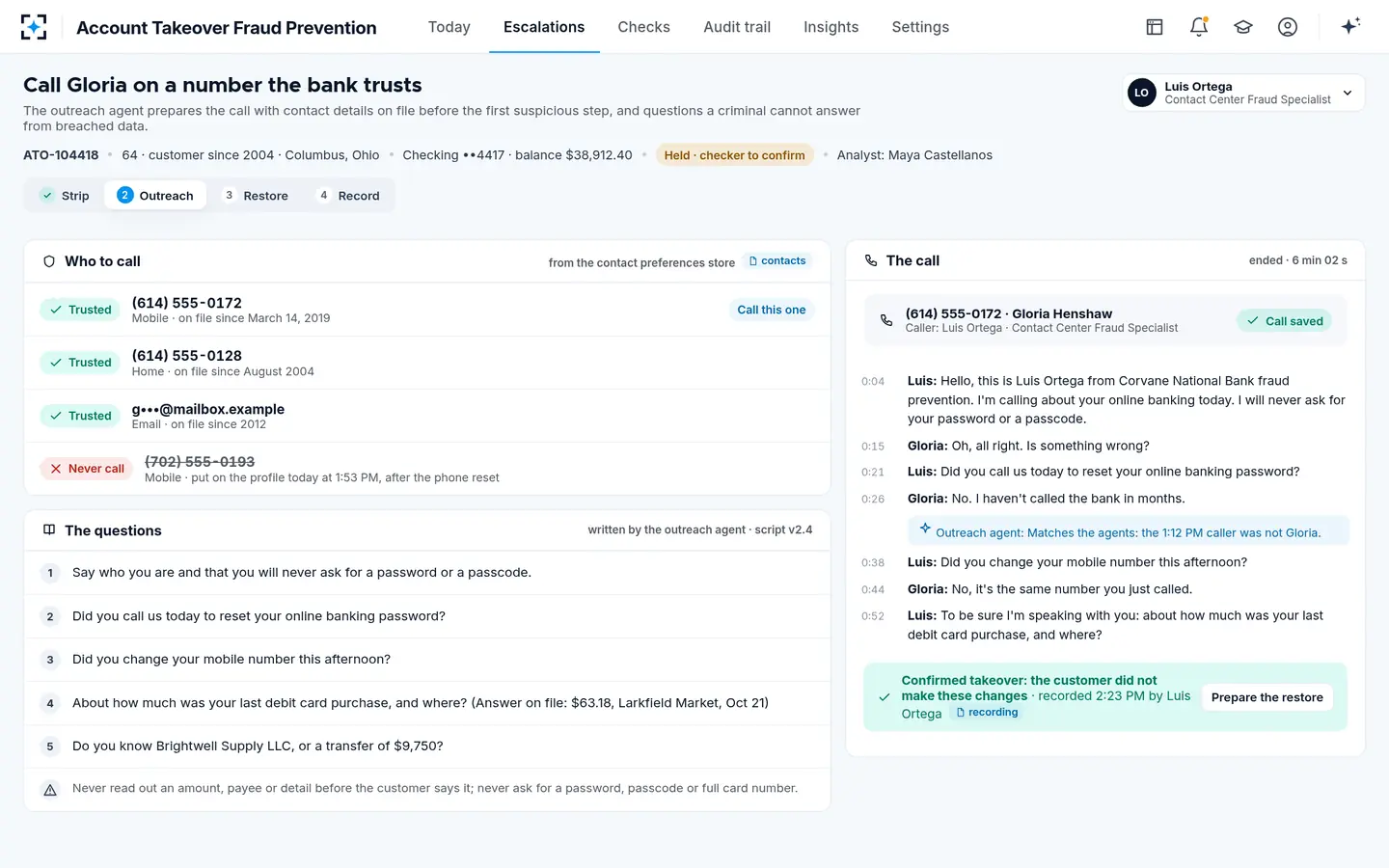Viewport: 1389px width, 868px height.
Task: Open the user account icon
Action: (1288, 27)
